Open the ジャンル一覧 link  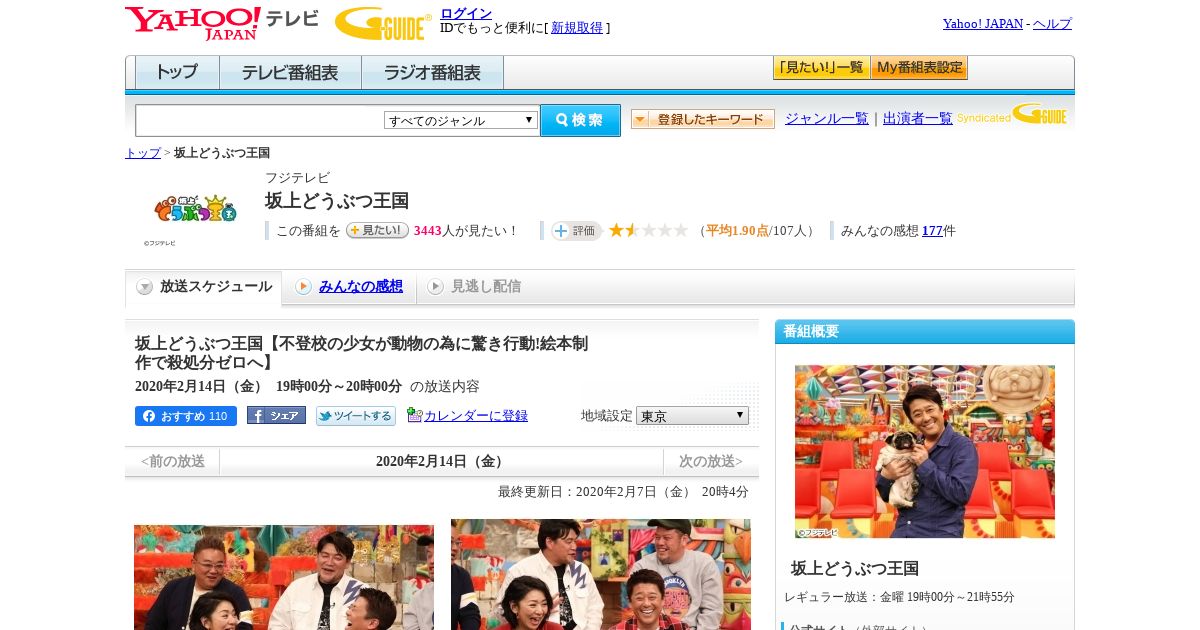826,118
